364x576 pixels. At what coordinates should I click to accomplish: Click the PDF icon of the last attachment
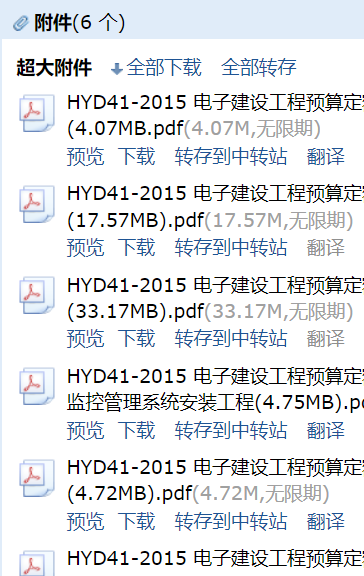point(37,563)
